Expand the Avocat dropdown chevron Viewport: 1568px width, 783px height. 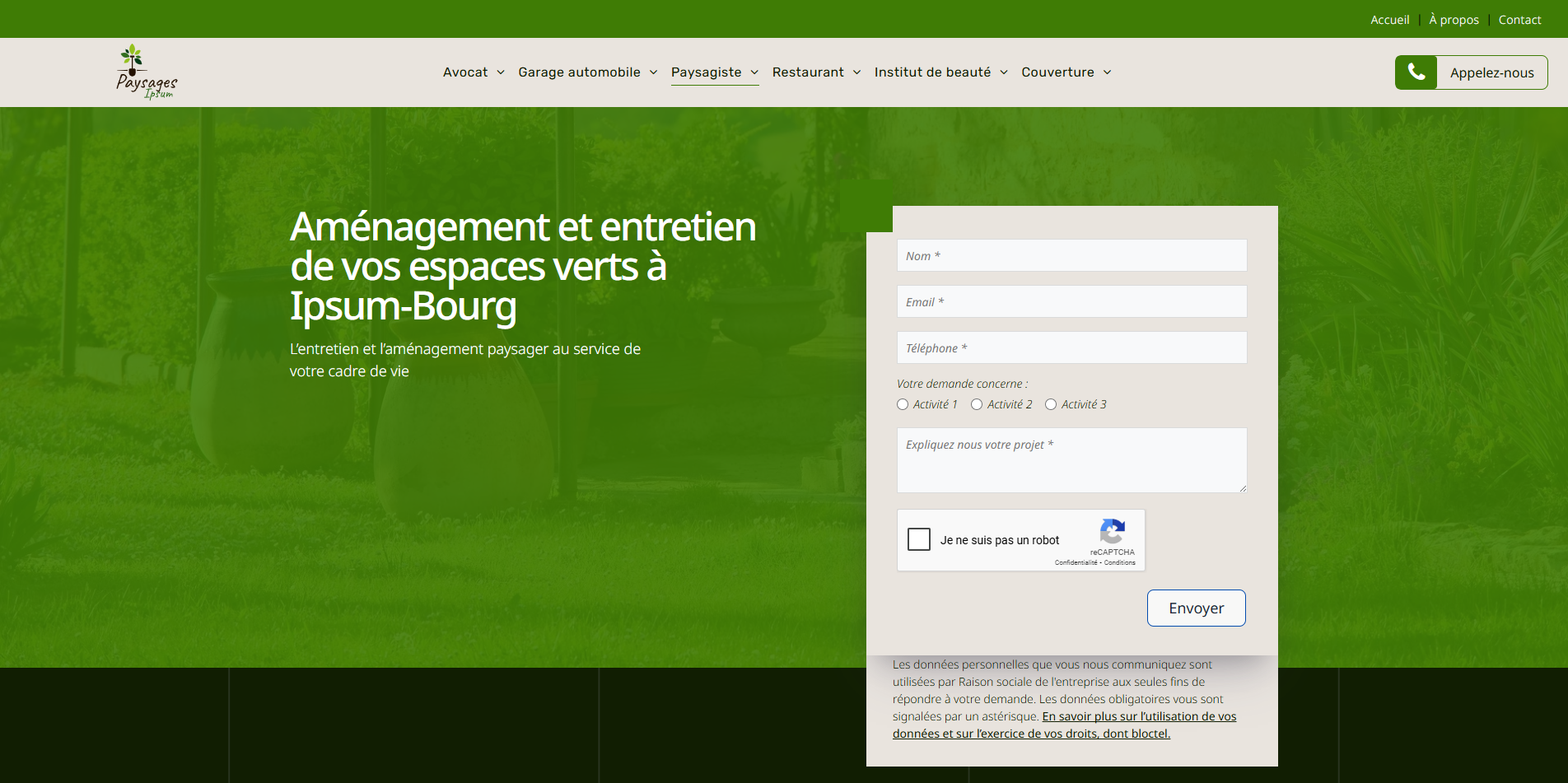tap(501, 72)
